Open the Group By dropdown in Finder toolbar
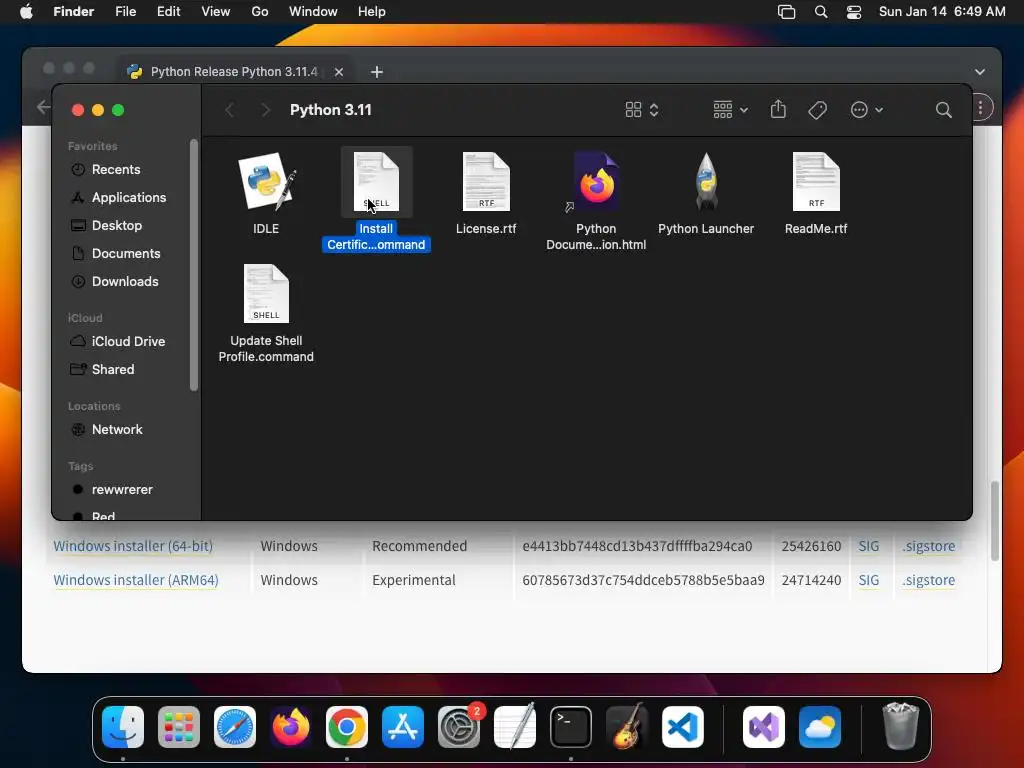The width and height of the screenshot is (1024, 768). coord(730,110)
